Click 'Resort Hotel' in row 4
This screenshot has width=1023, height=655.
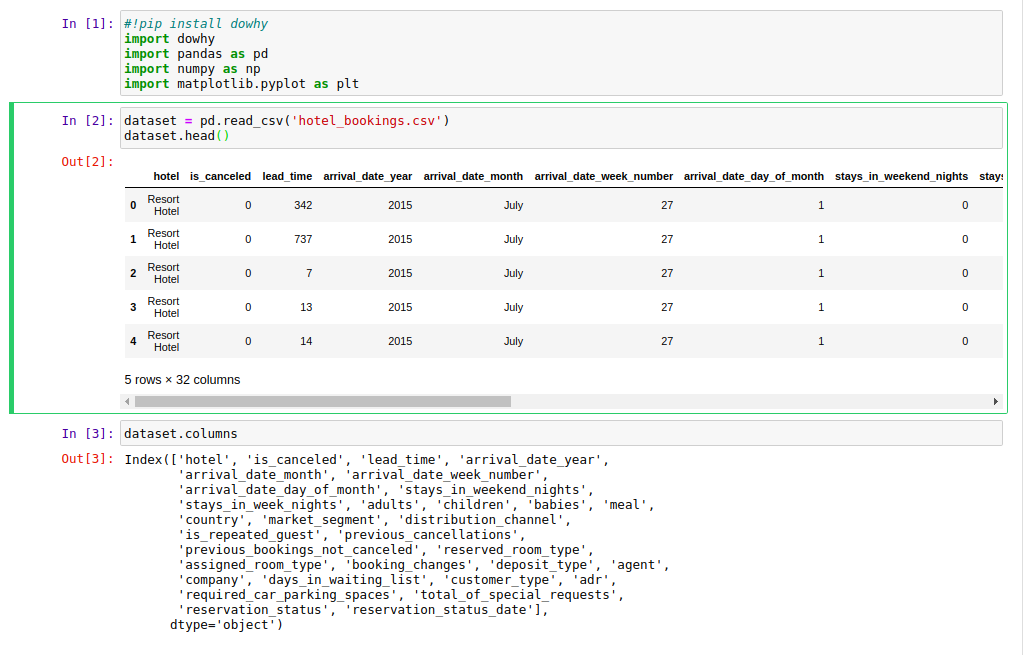(x=163, y=341)
